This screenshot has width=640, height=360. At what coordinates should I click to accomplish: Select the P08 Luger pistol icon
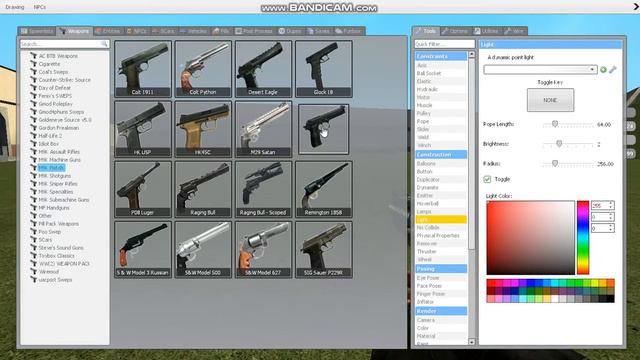[143, 189]
